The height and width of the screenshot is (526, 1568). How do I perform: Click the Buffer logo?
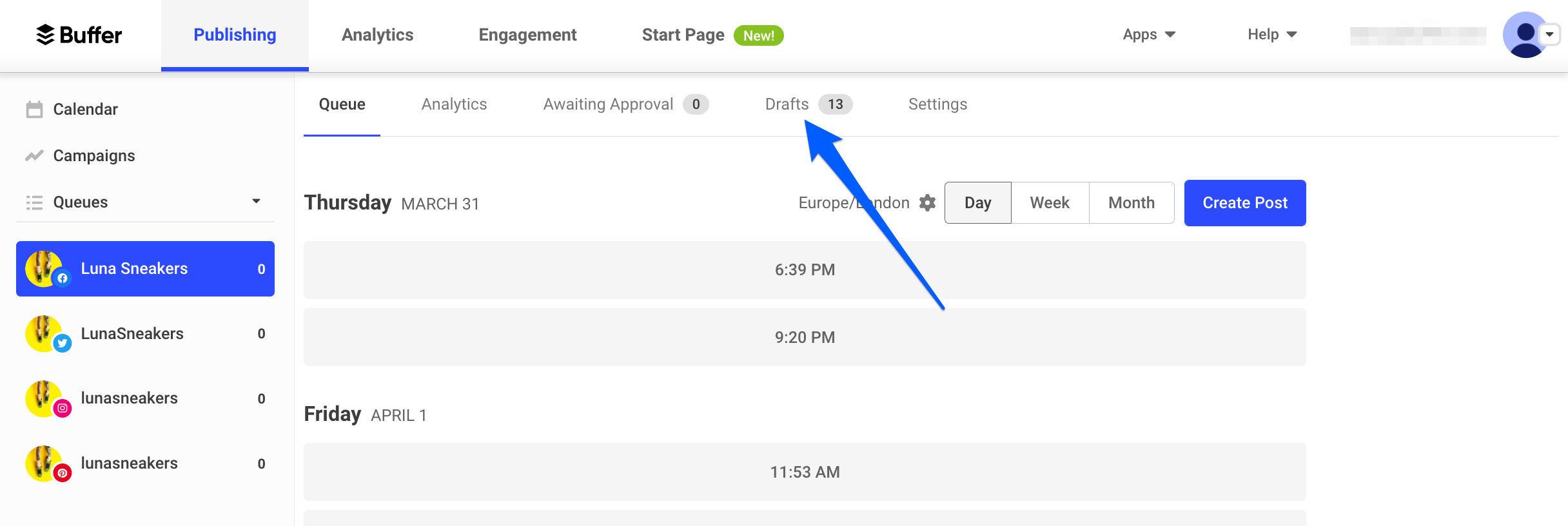pyautogui.click(x=79, y=35)
